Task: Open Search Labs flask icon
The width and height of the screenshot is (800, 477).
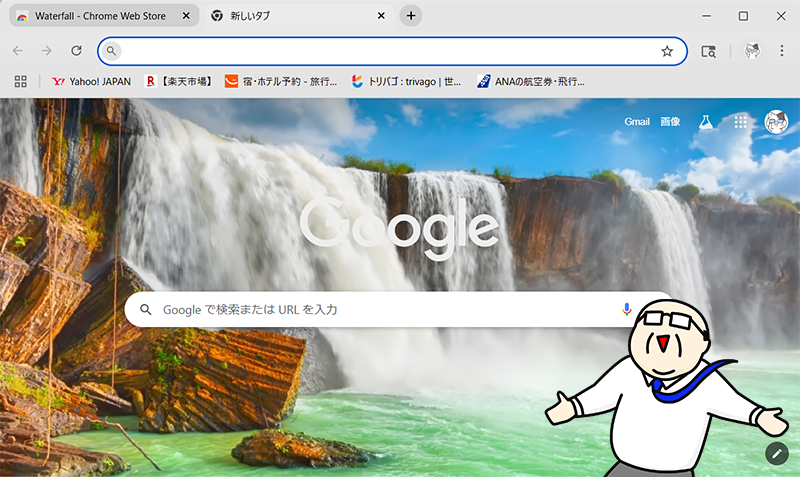Action: coord(706,122)
